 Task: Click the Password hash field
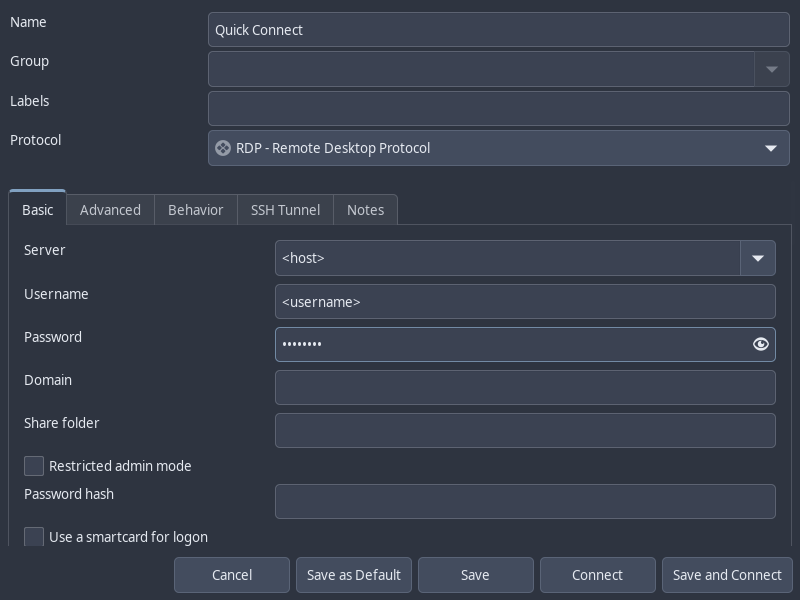point(525,501)
